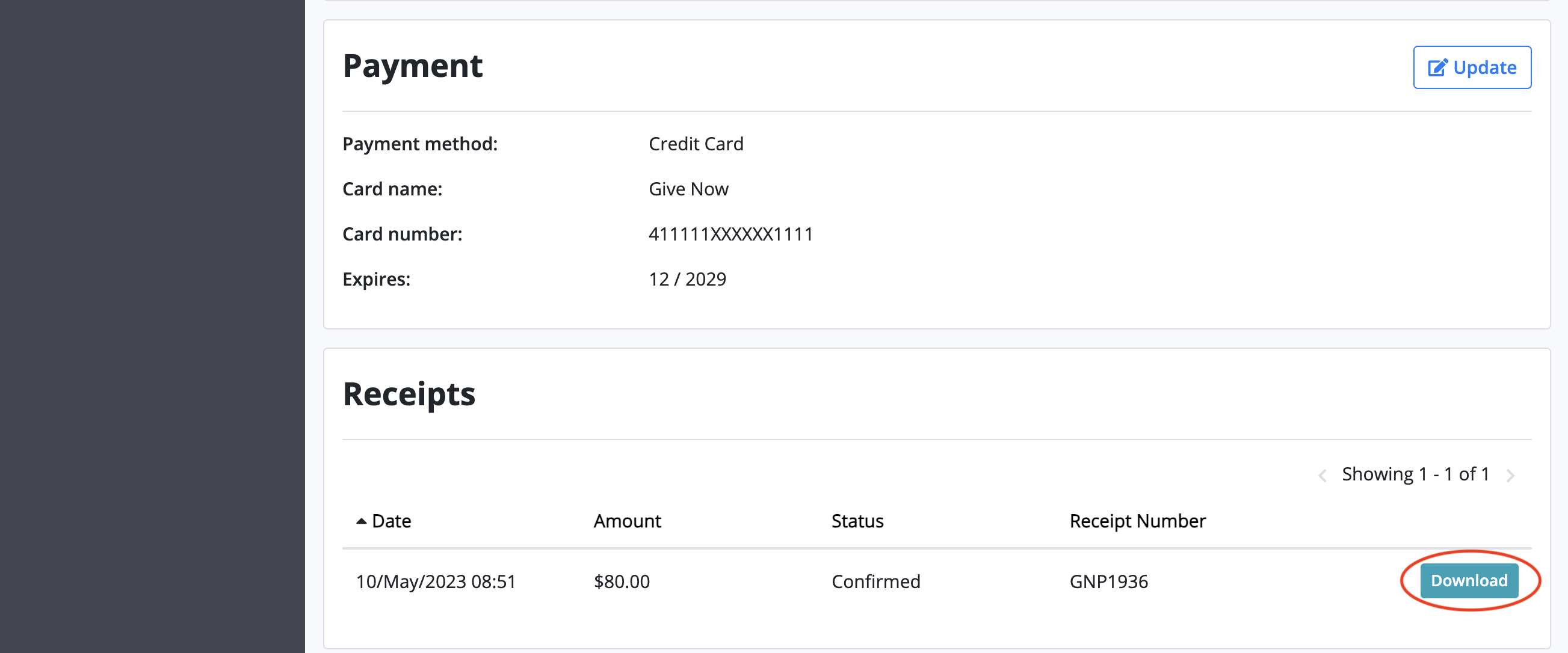
Task: Click the Amount column header
Action: 627,521
